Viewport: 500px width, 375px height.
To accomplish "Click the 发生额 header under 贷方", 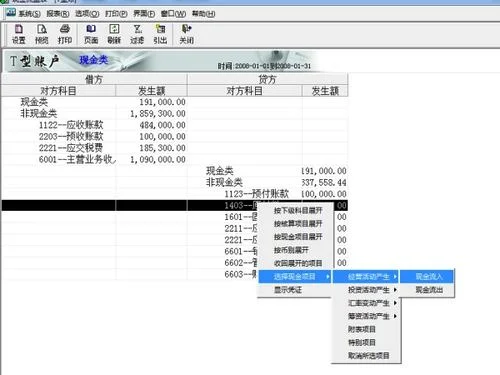I will click(x=325, y=91).
